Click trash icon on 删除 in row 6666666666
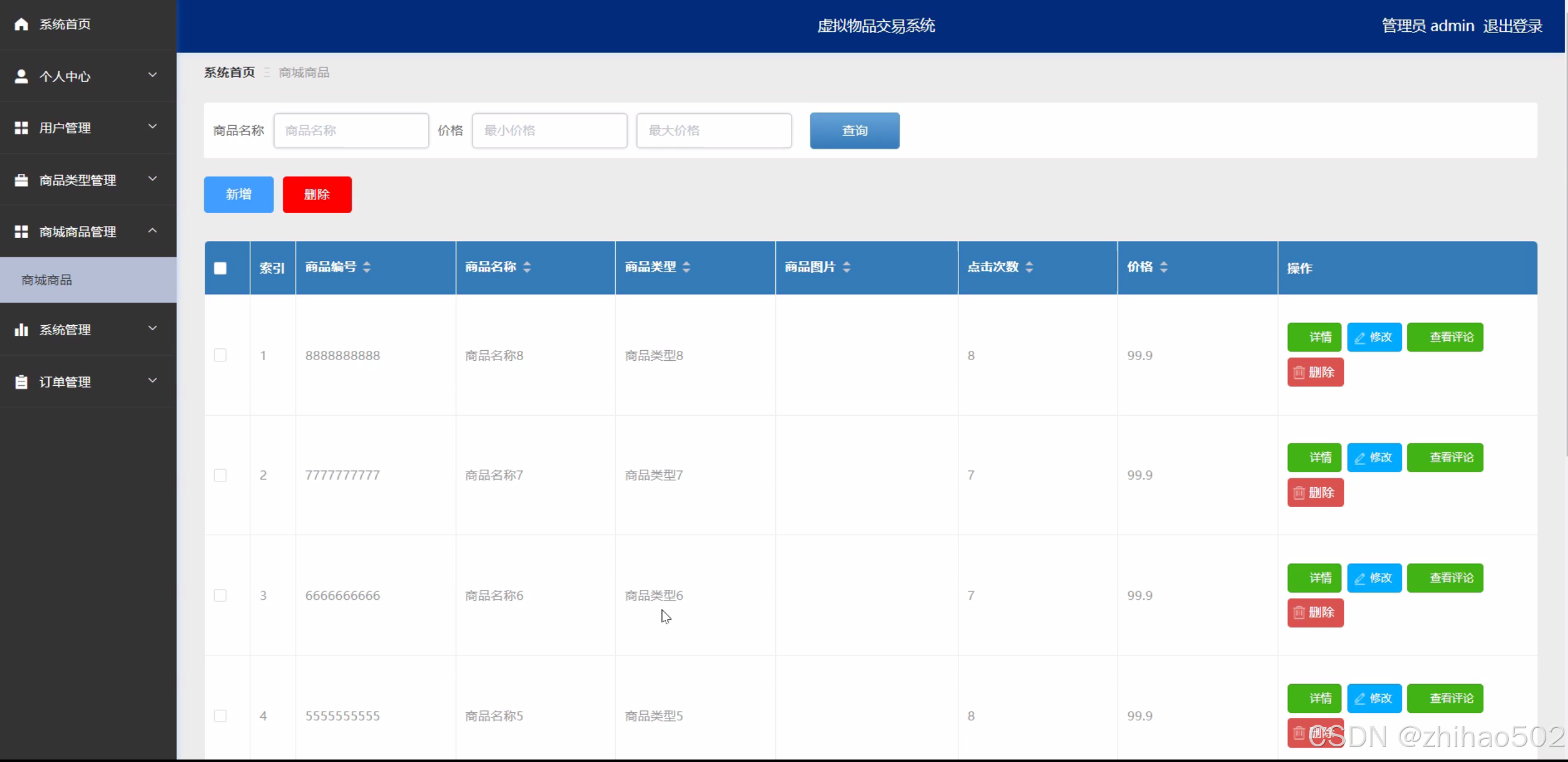 point(1299,613)
